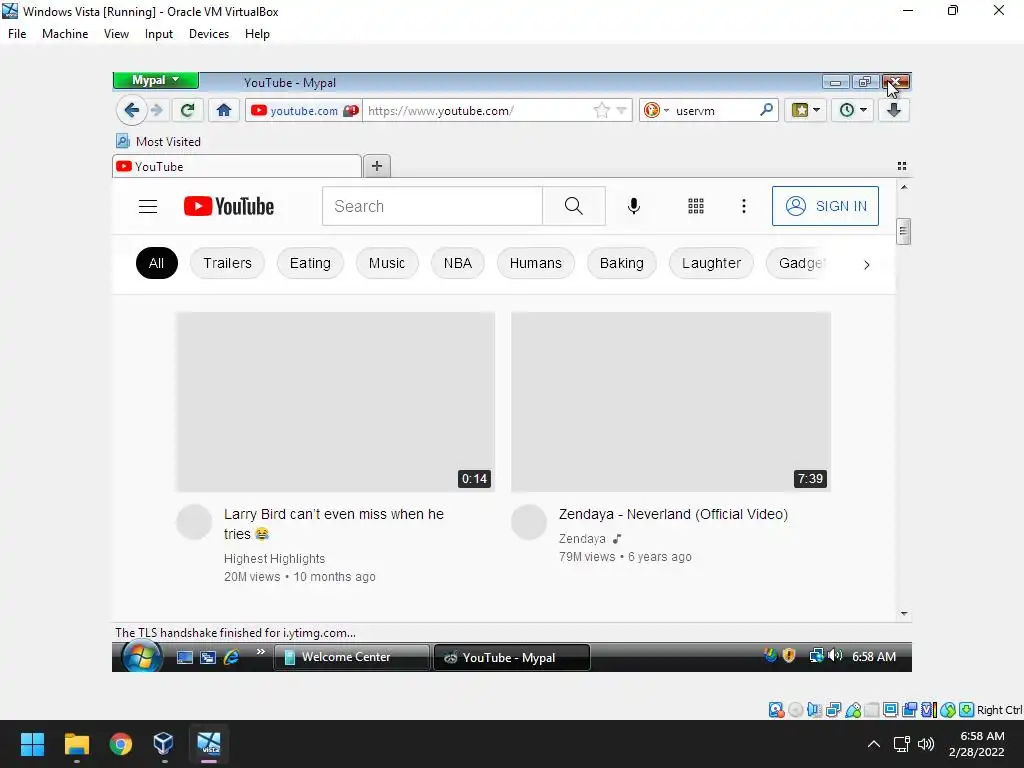
Task: Filter by the NBA chip
Action: (x=458, y=263)
